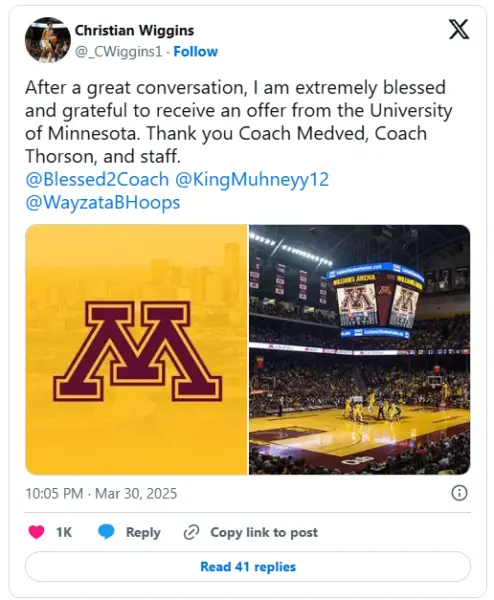View the Williams Arena court photo

(x=360, y=349)
